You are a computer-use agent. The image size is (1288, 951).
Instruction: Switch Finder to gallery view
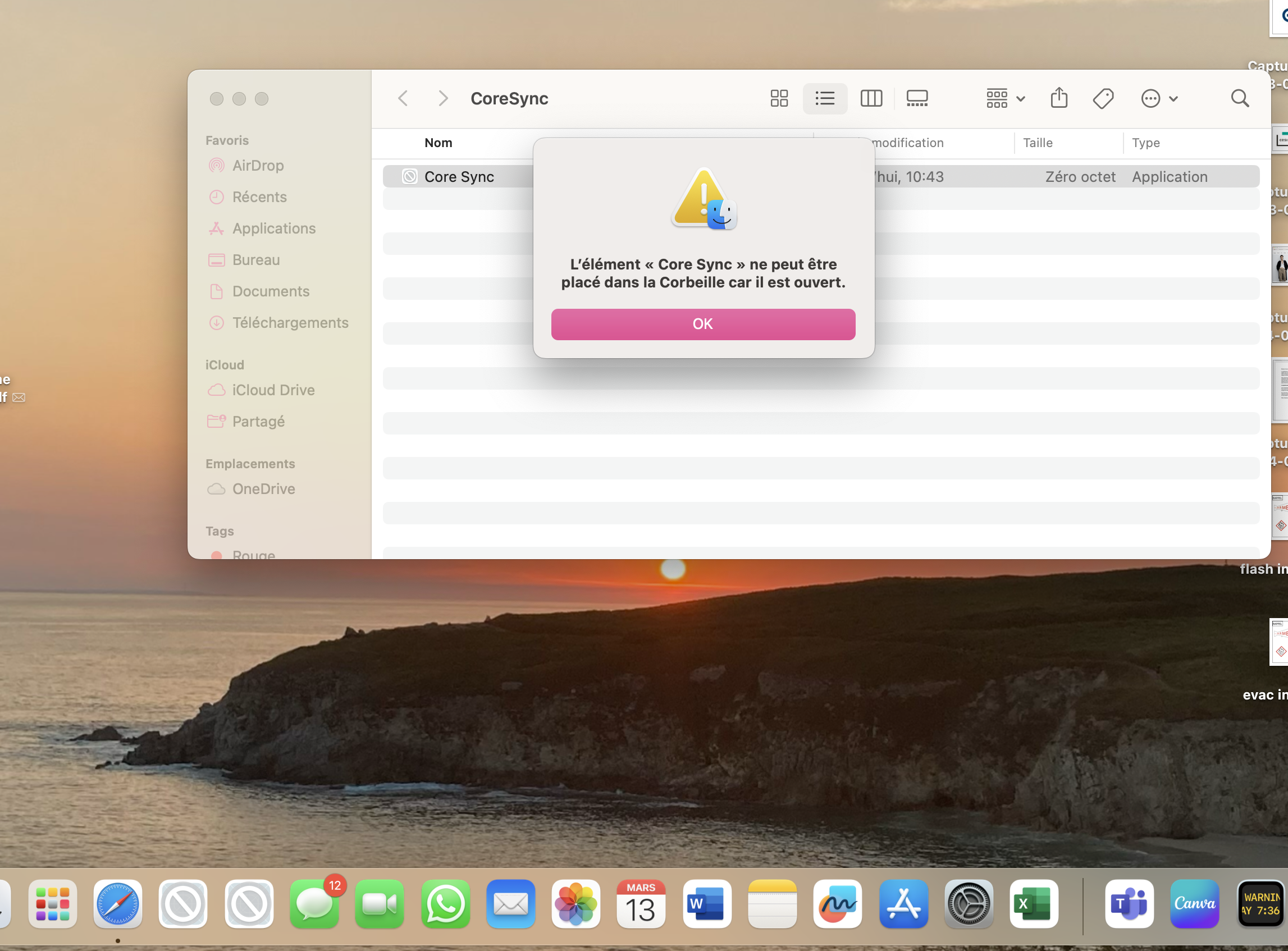(917, 98)
